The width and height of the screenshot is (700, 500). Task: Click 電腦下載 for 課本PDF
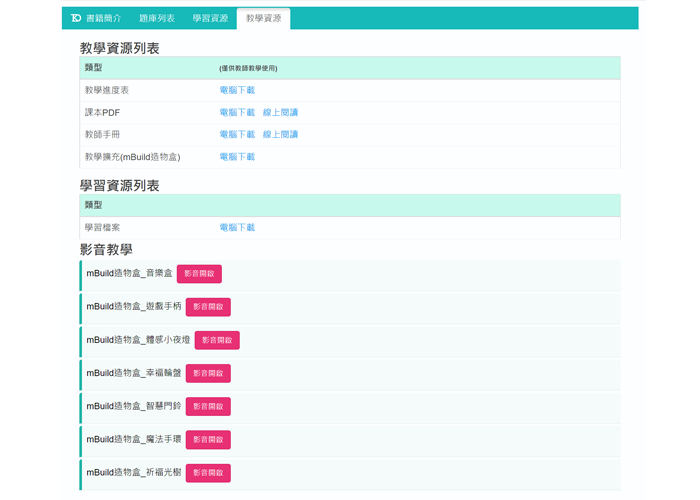[x=237, y=113]
